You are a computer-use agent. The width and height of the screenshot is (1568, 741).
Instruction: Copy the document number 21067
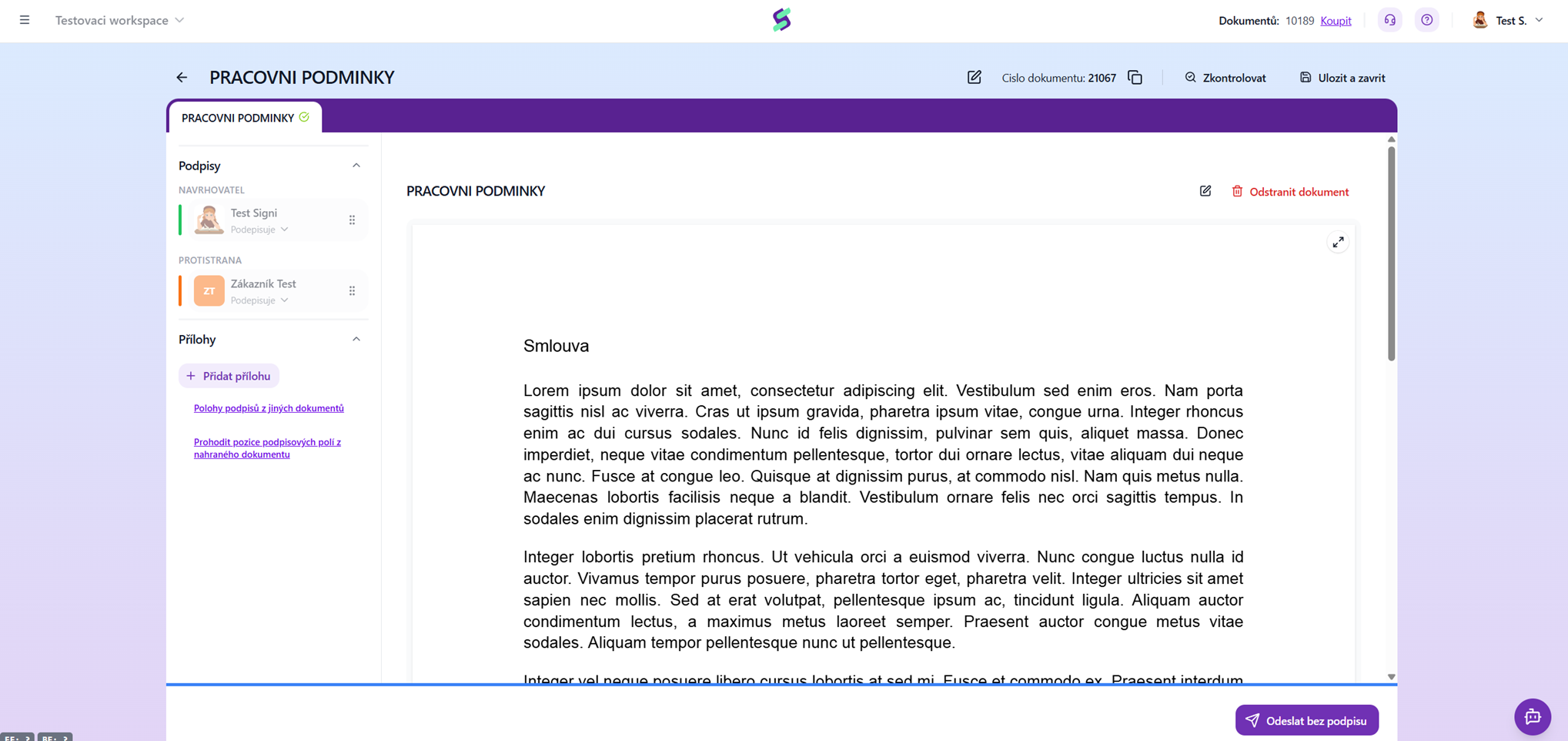[1135, 77]
